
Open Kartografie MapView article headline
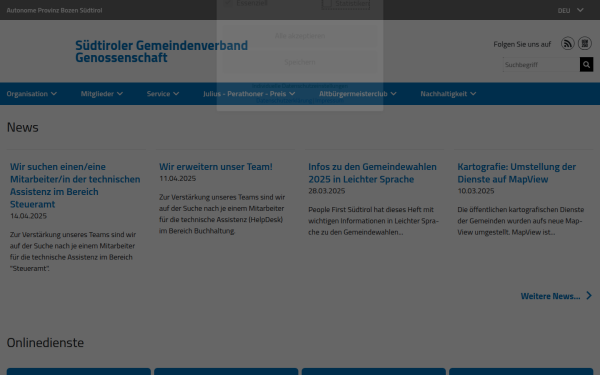pyautogui.click(x=517, y=173)
